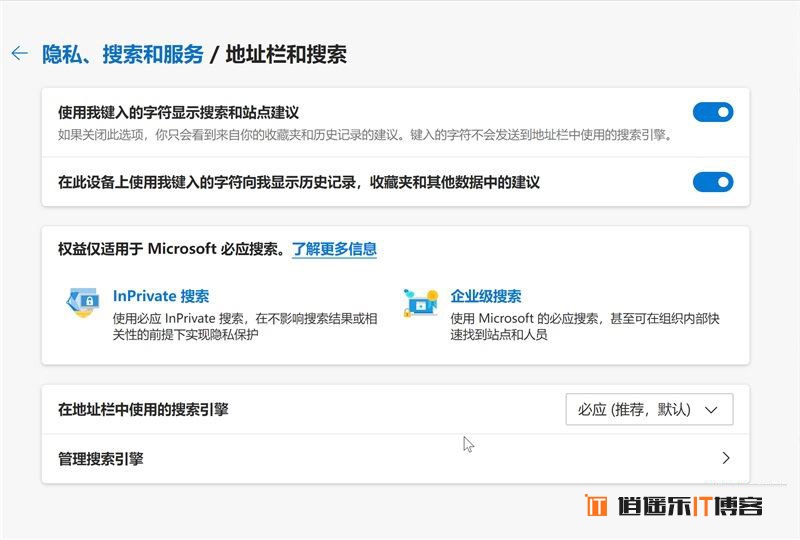Click the InPrivate 搜索 shield icon
800x540 pixels.
tap(83, 302)
